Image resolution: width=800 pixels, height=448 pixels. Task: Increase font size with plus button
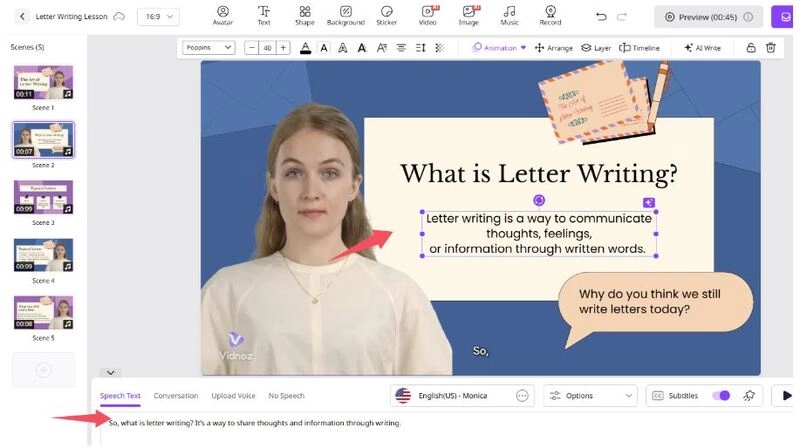283,48
